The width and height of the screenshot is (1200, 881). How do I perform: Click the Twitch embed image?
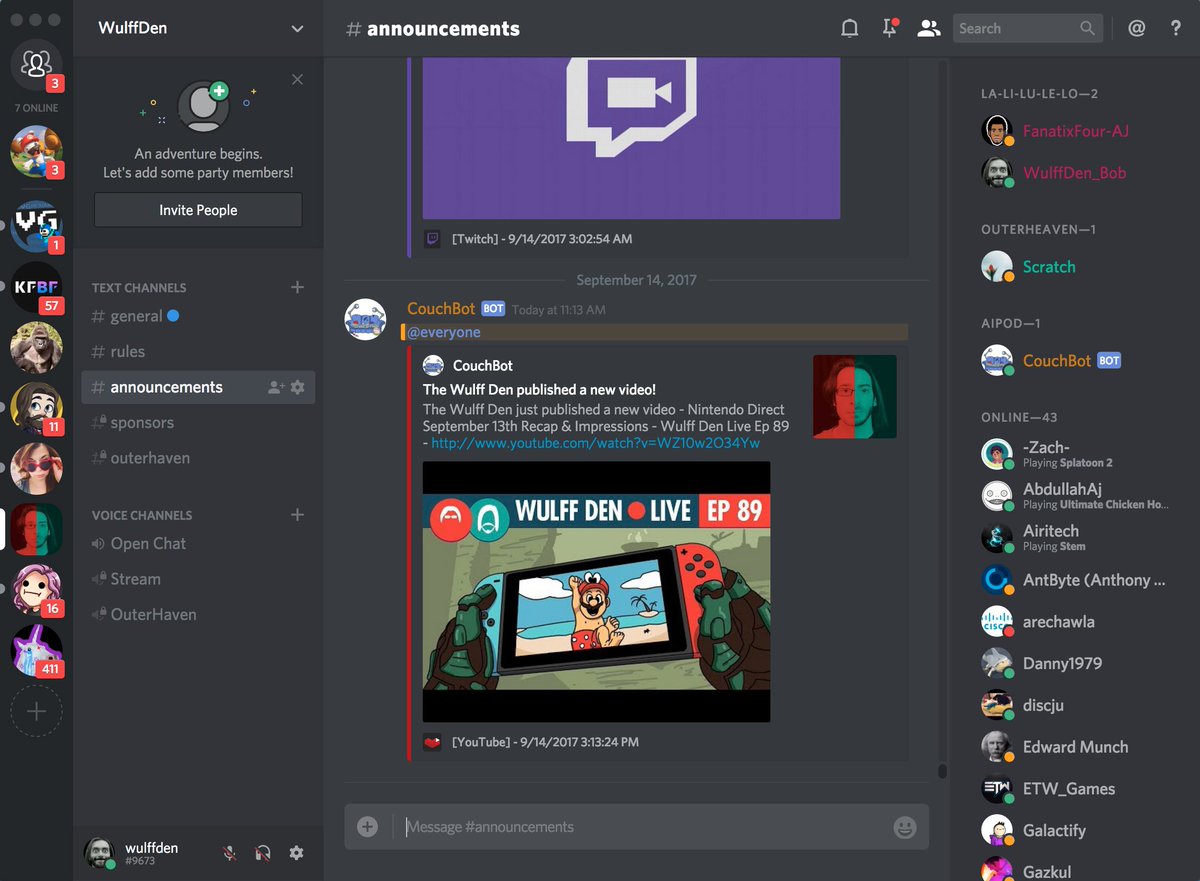[x=631, y=139]
